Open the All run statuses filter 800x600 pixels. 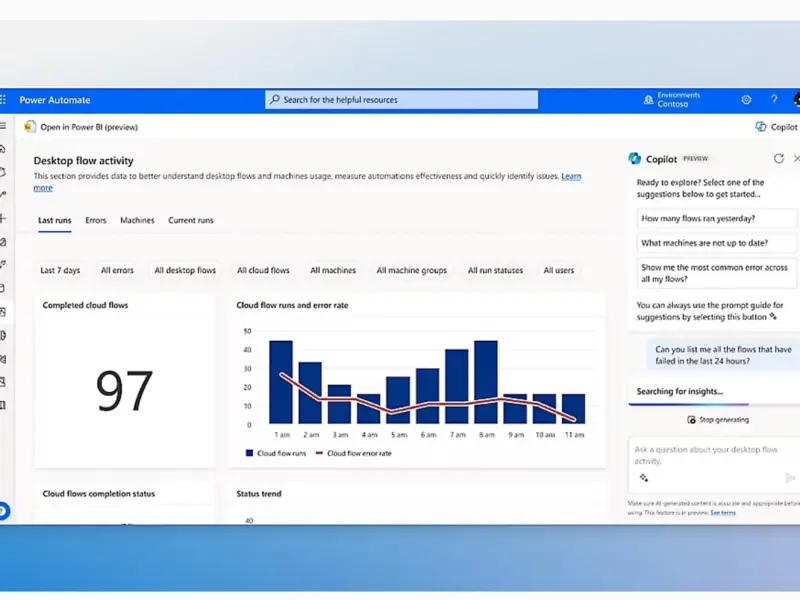click(494, 270)
